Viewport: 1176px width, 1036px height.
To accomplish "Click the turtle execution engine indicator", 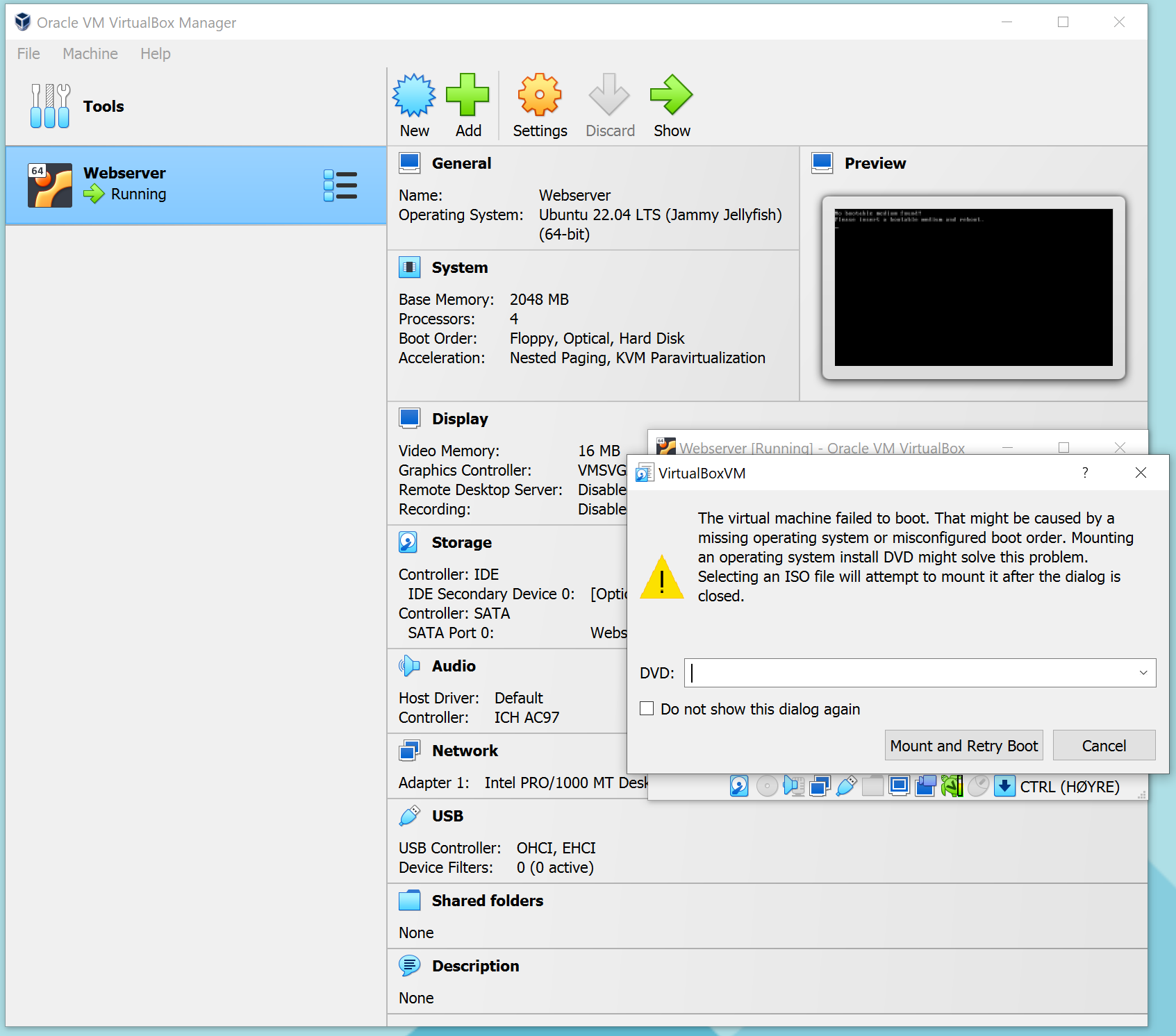I will coord(952,786).
